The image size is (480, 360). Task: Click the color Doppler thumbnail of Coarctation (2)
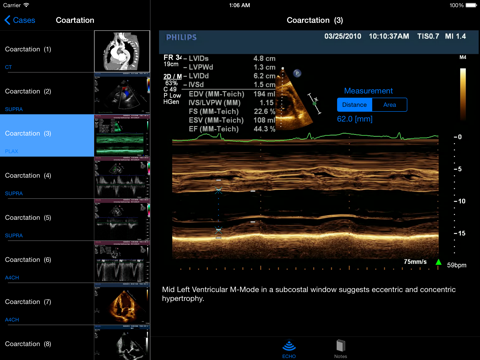pos(122,94)
